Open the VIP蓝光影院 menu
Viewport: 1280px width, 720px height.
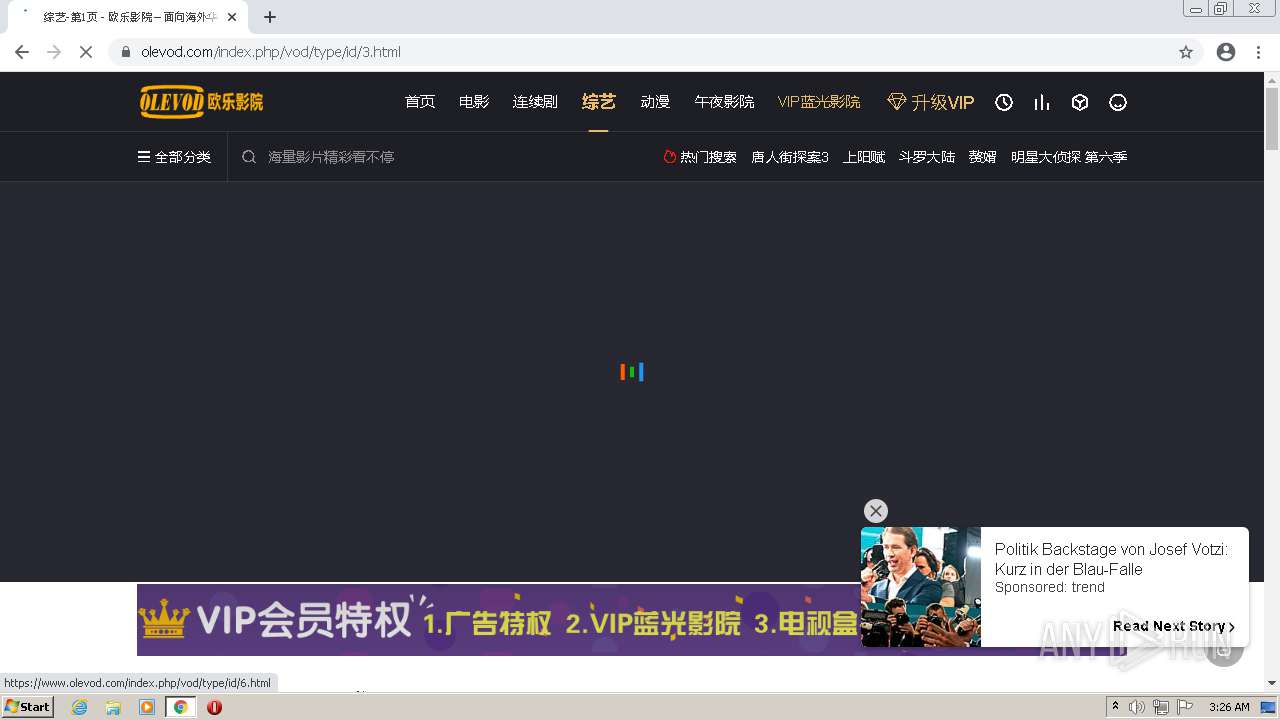pyautogui.click(x=819, y=102)
